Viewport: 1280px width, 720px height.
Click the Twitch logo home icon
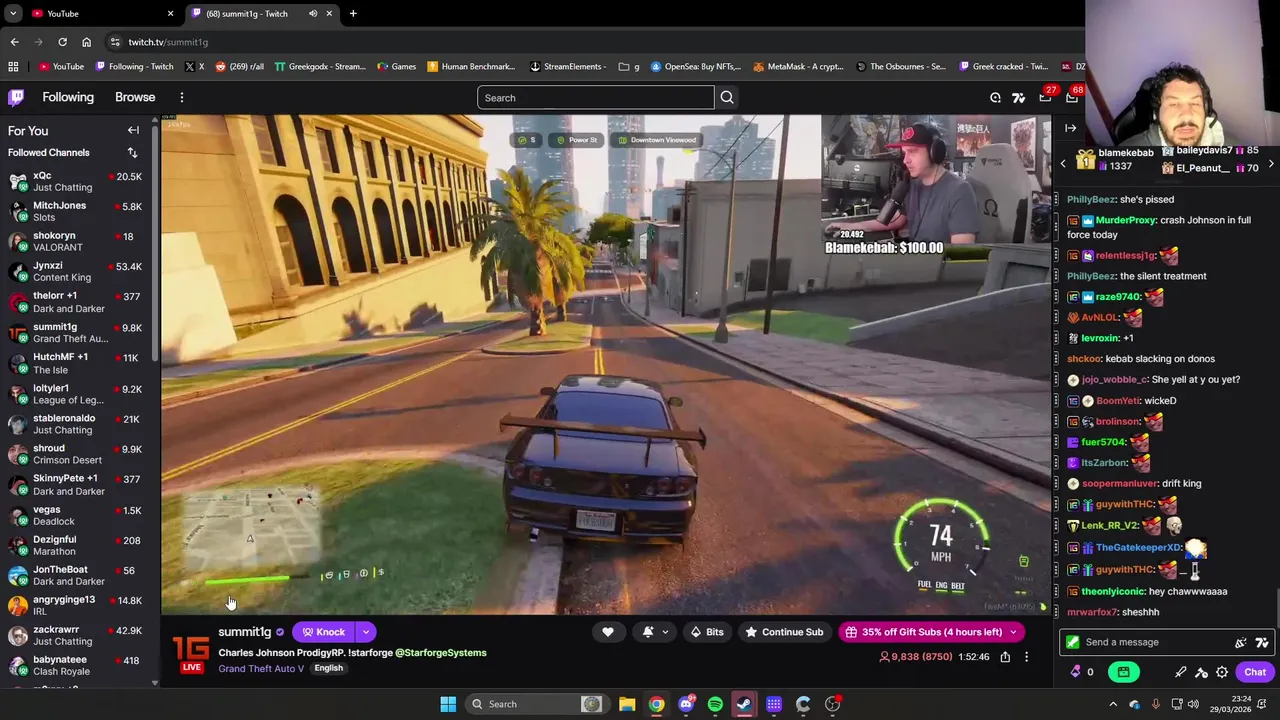coord(16,97)
